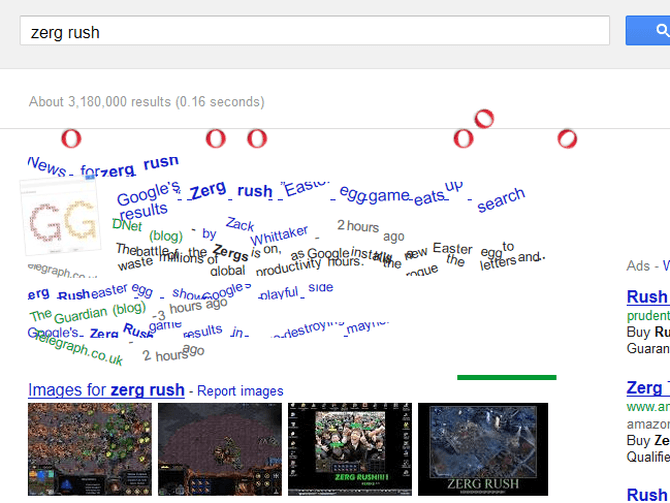Click The Guardian (blog) source text

tap(88, 313)
